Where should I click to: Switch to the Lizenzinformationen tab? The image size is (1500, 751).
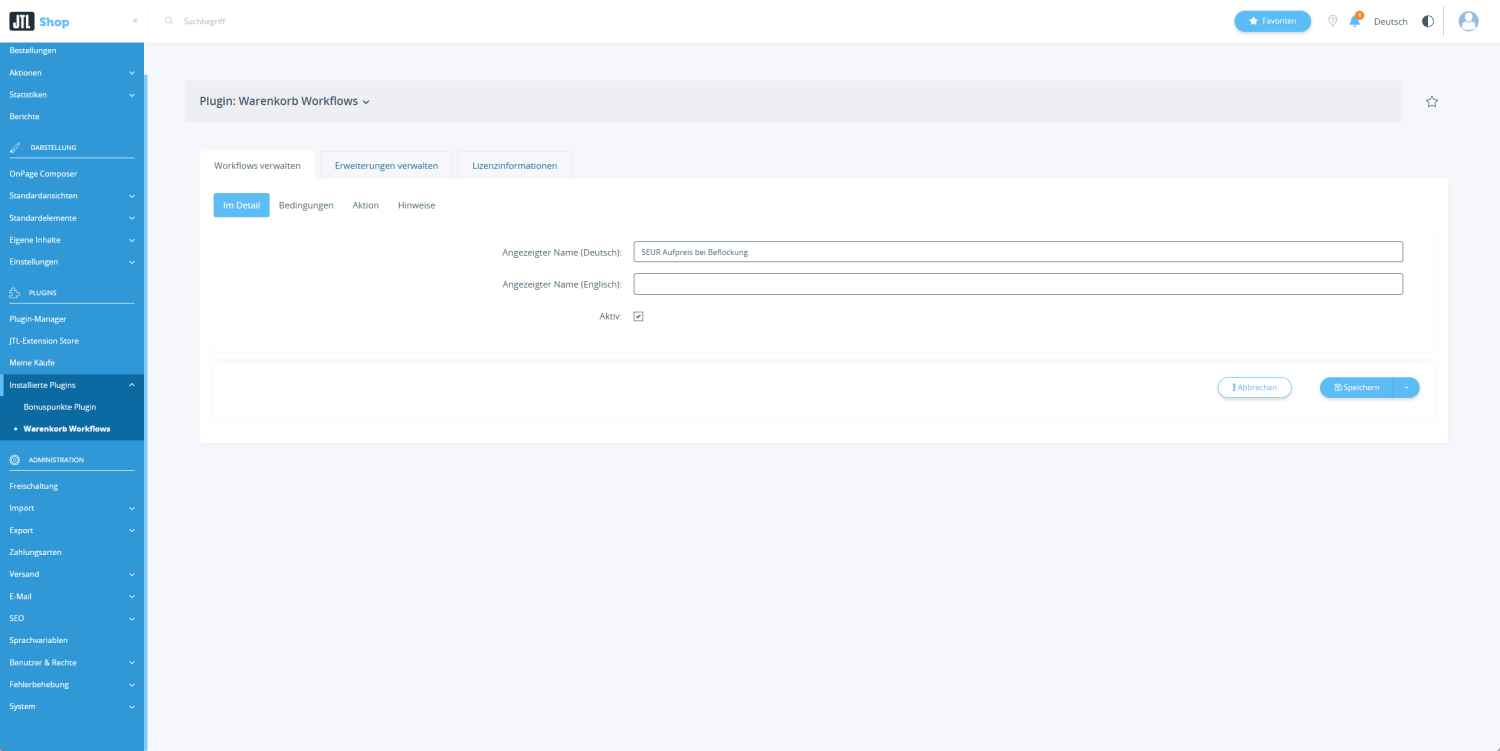[x=514, y=165]
